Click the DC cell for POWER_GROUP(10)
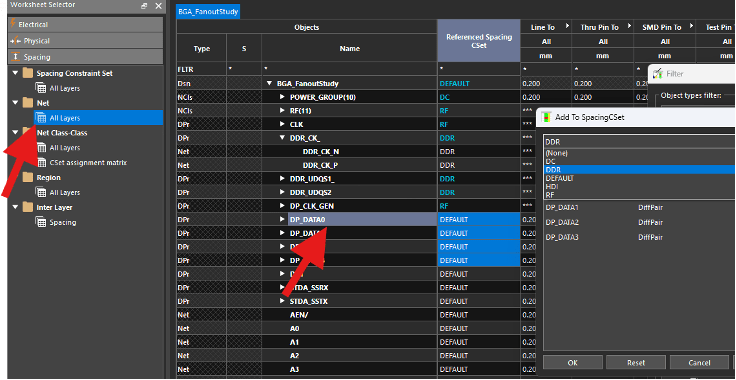Viewport: 736px width, 380px height. point(479,97)
